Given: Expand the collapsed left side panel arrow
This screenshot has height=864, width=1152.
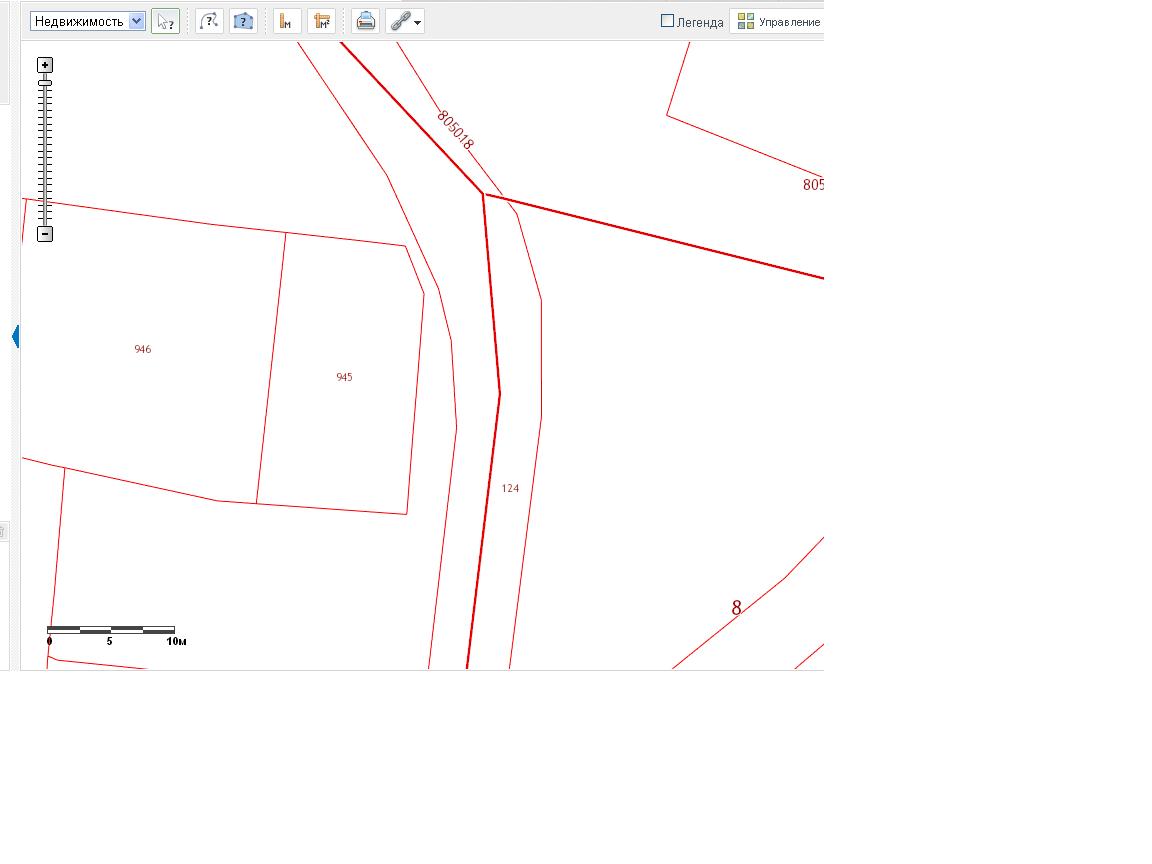Looking at the screenshot, I should tap(15, 337).
